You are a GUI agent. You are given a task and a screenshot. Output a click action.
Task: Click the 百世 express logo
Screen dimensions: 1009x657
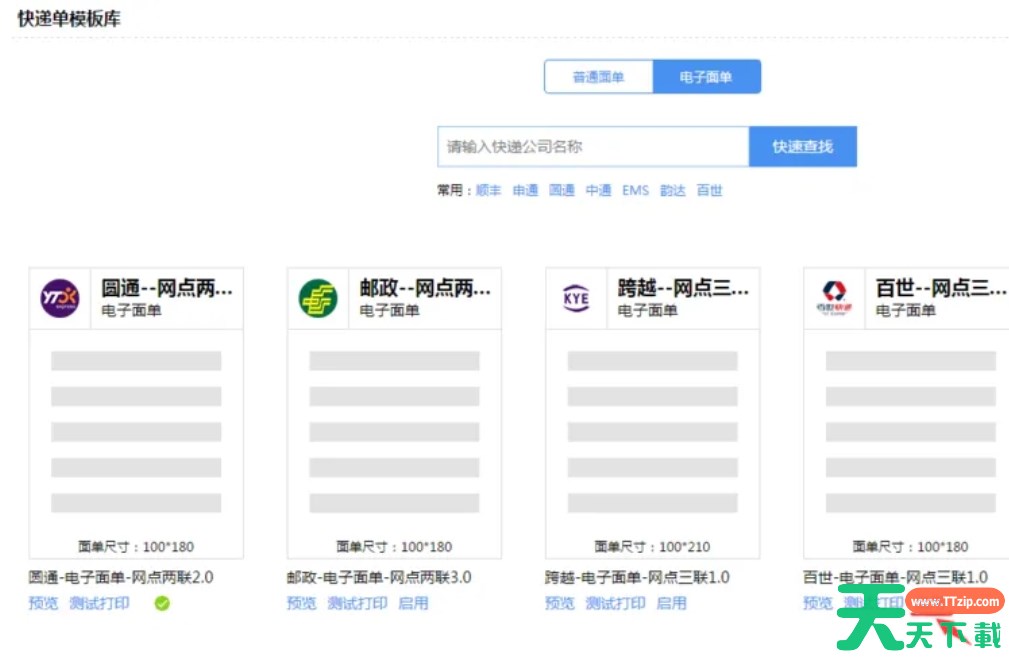click(x=834, y=298)
